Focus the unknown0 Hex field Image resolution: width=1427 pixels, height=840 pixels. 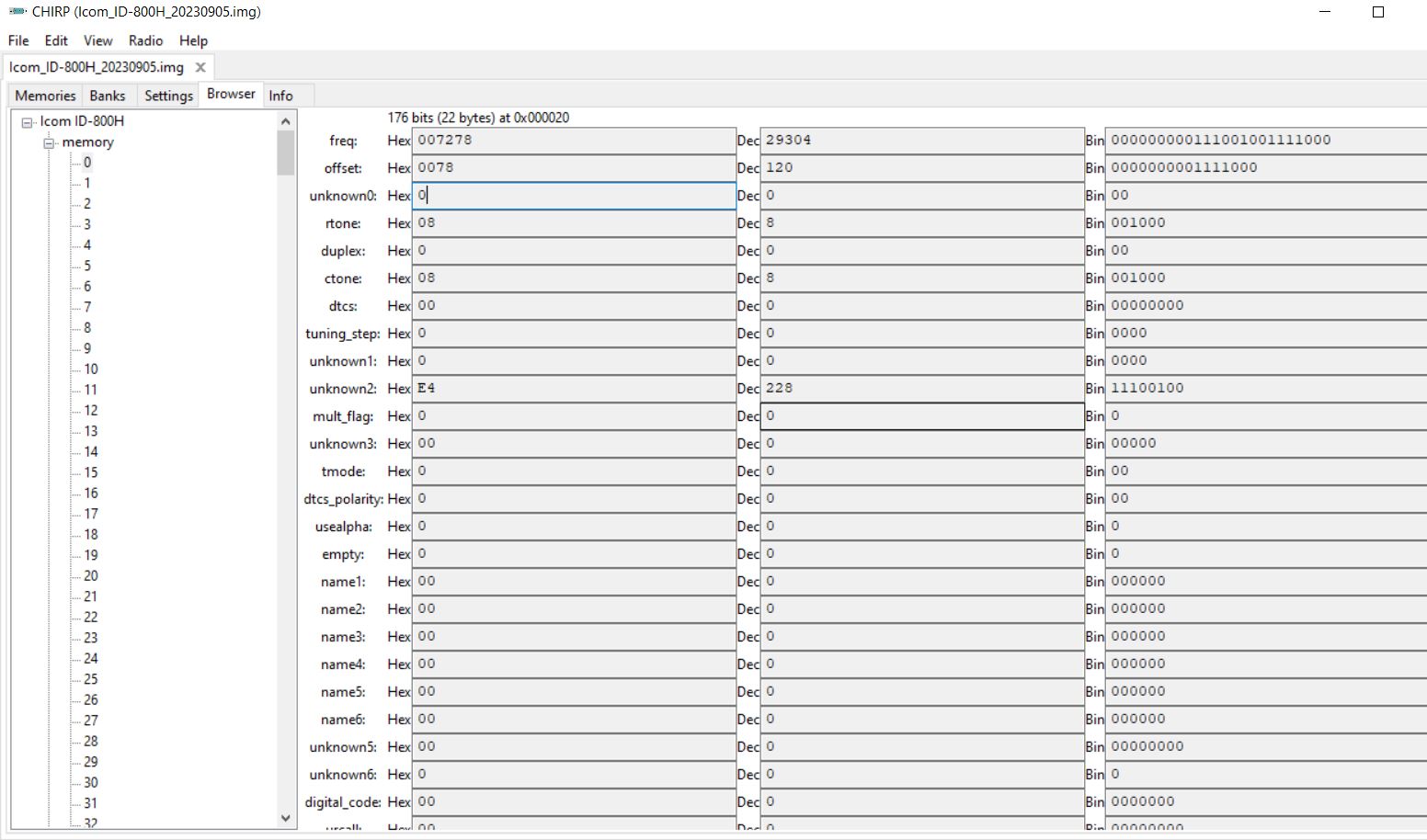(574, 196)
